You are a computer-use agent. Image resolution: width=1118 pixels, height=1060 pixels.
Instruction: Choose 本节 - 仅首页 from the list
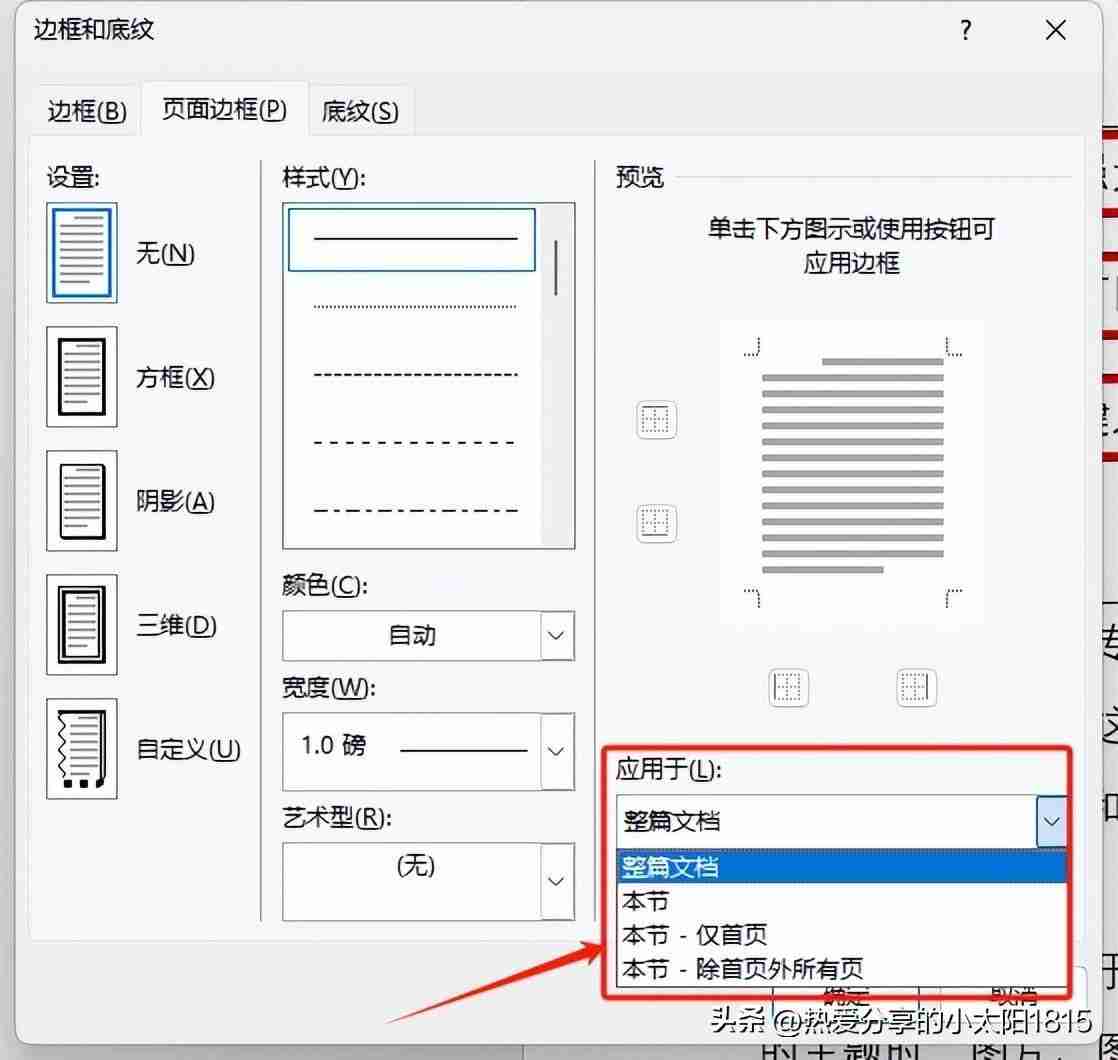(x=700, y=934)
